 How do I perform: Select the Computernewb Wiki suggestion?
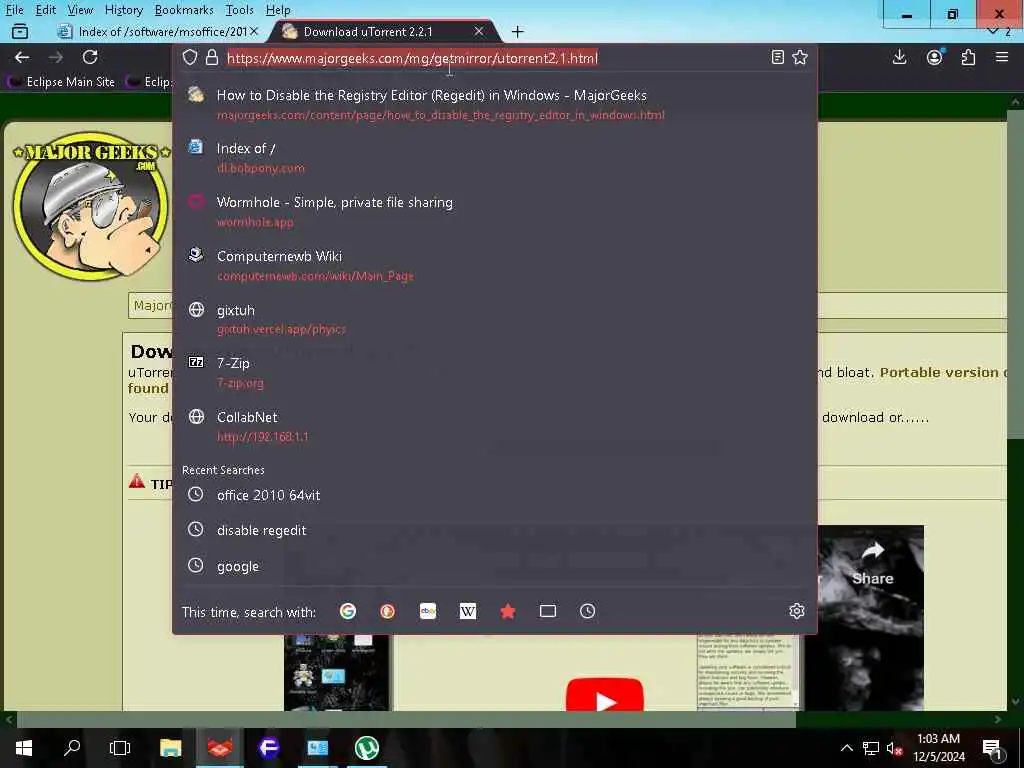494,265
